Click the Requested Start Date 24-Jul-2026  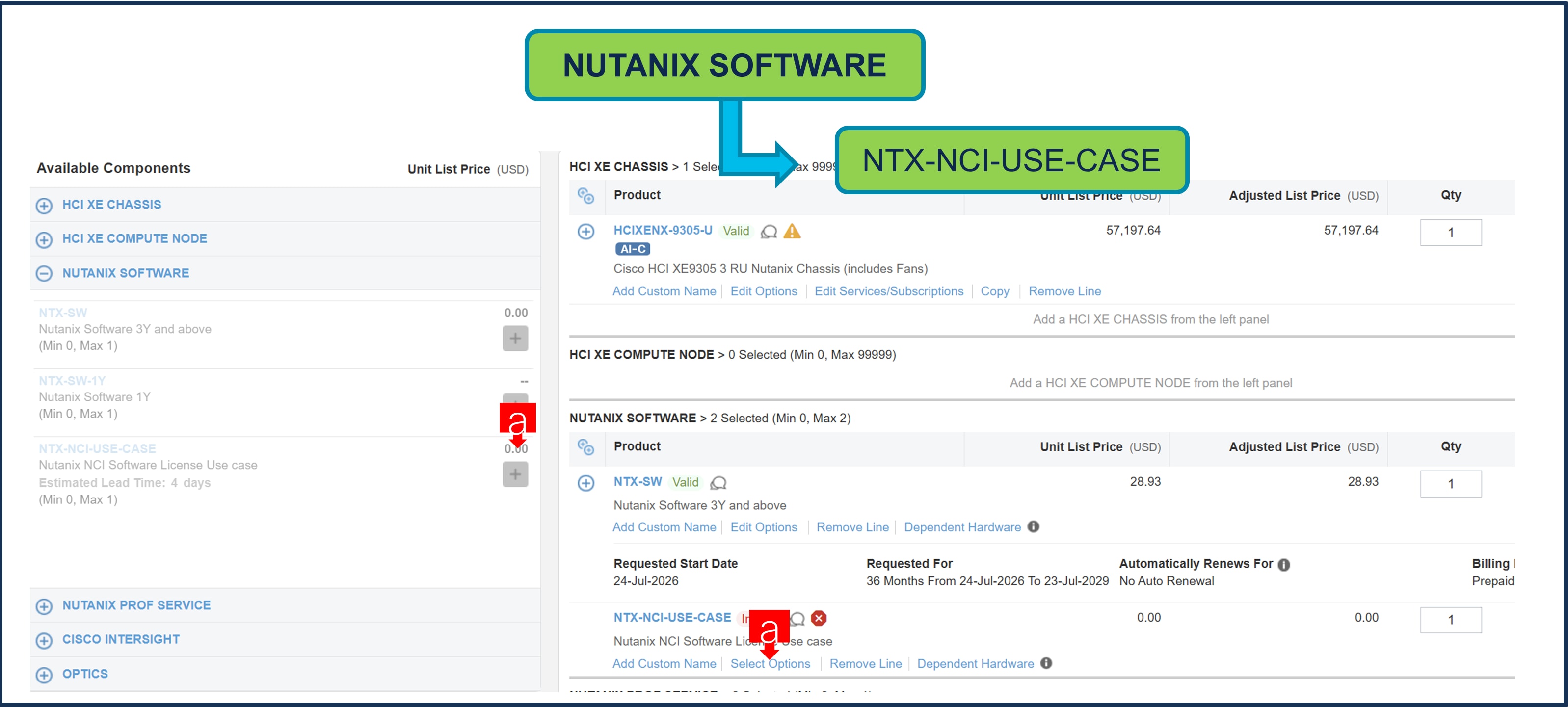(x=645, y=580)
